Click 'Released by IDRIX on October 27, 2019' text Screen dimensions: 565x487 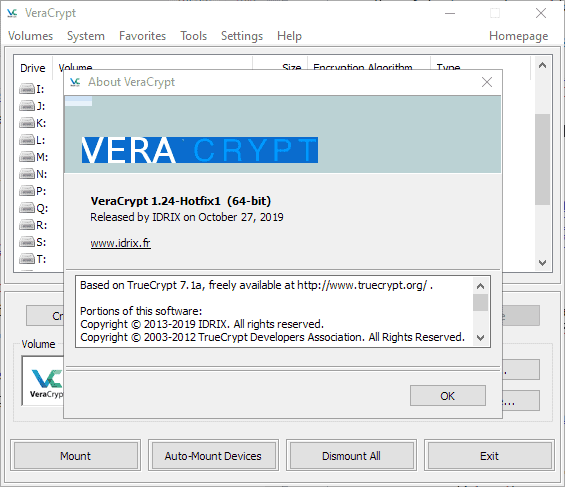(187, 217)
